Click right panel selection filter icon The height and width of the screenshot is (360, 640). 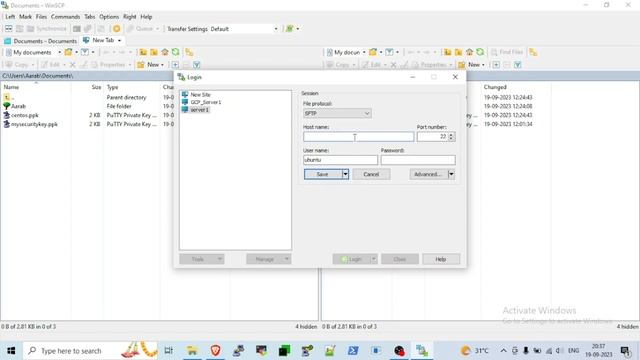518,64
